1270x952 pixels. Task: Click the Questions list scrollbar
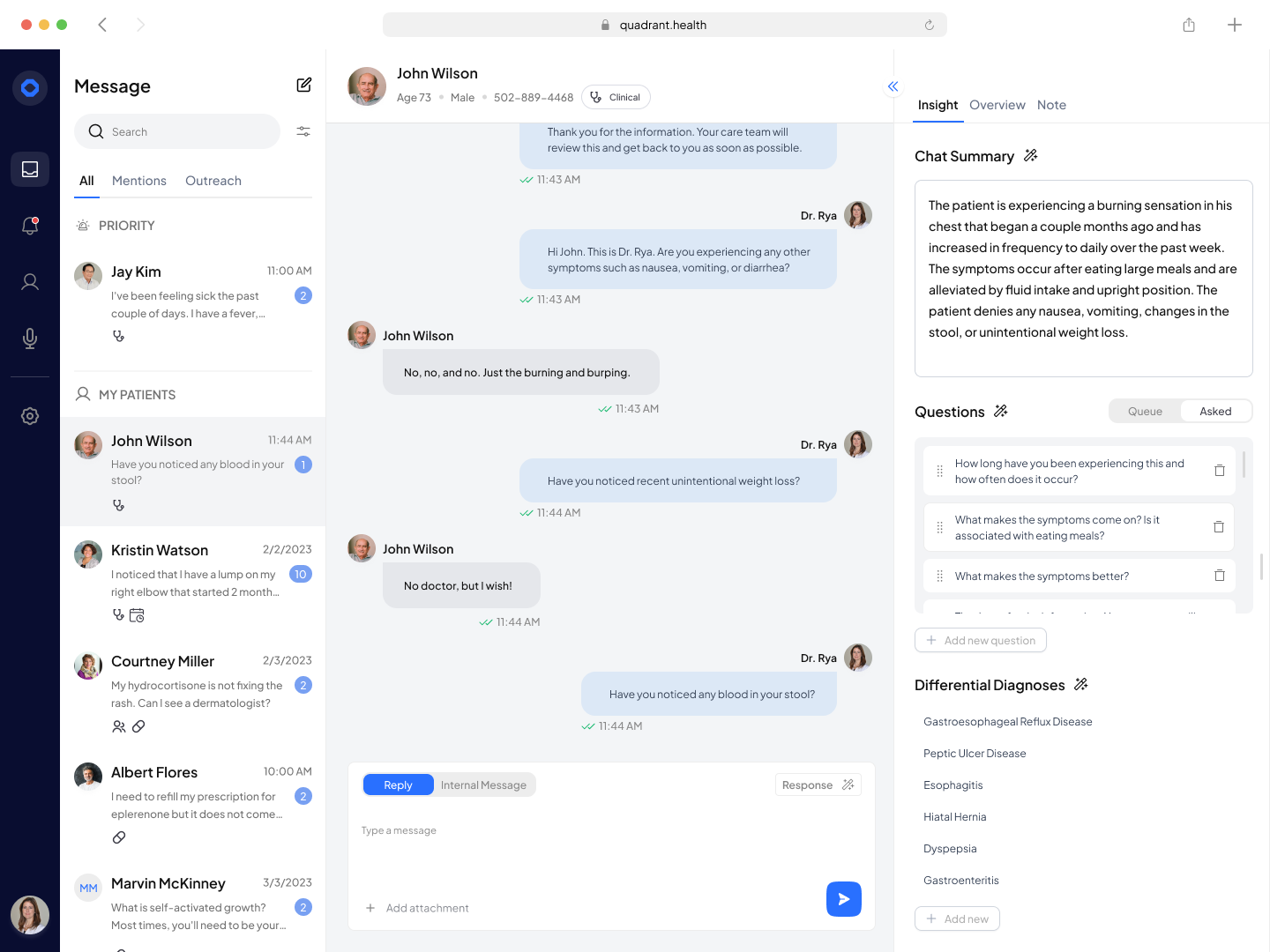click(x=1244, y=464)
